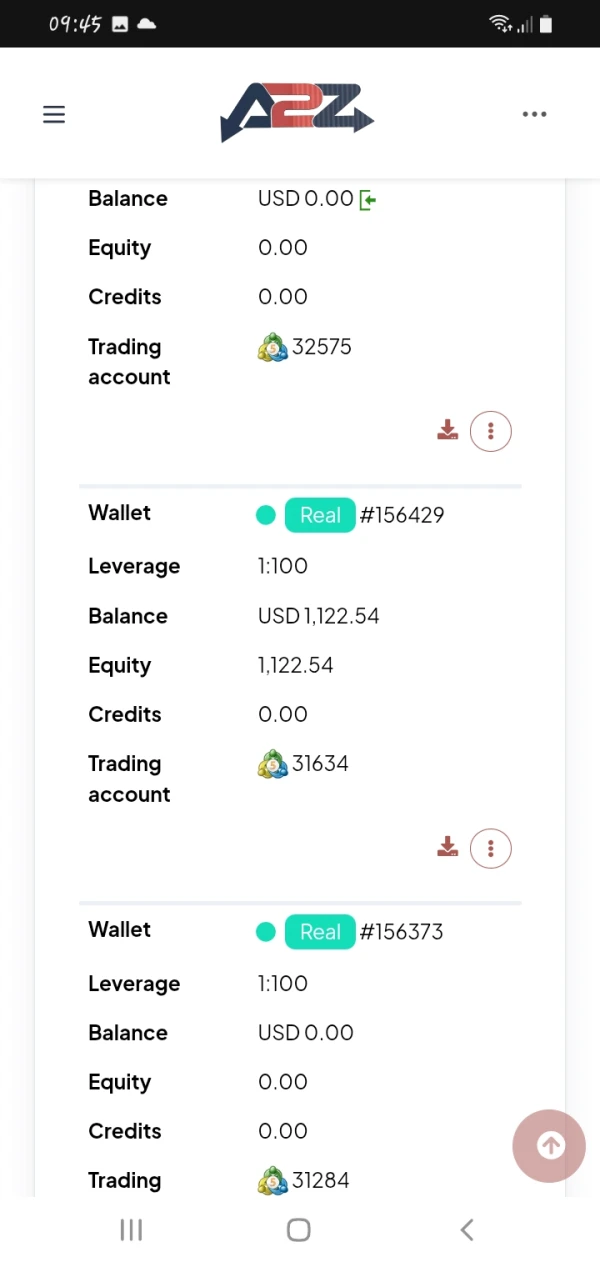Click MetaTrader icon next to 31634

click(x=272, y=764)
